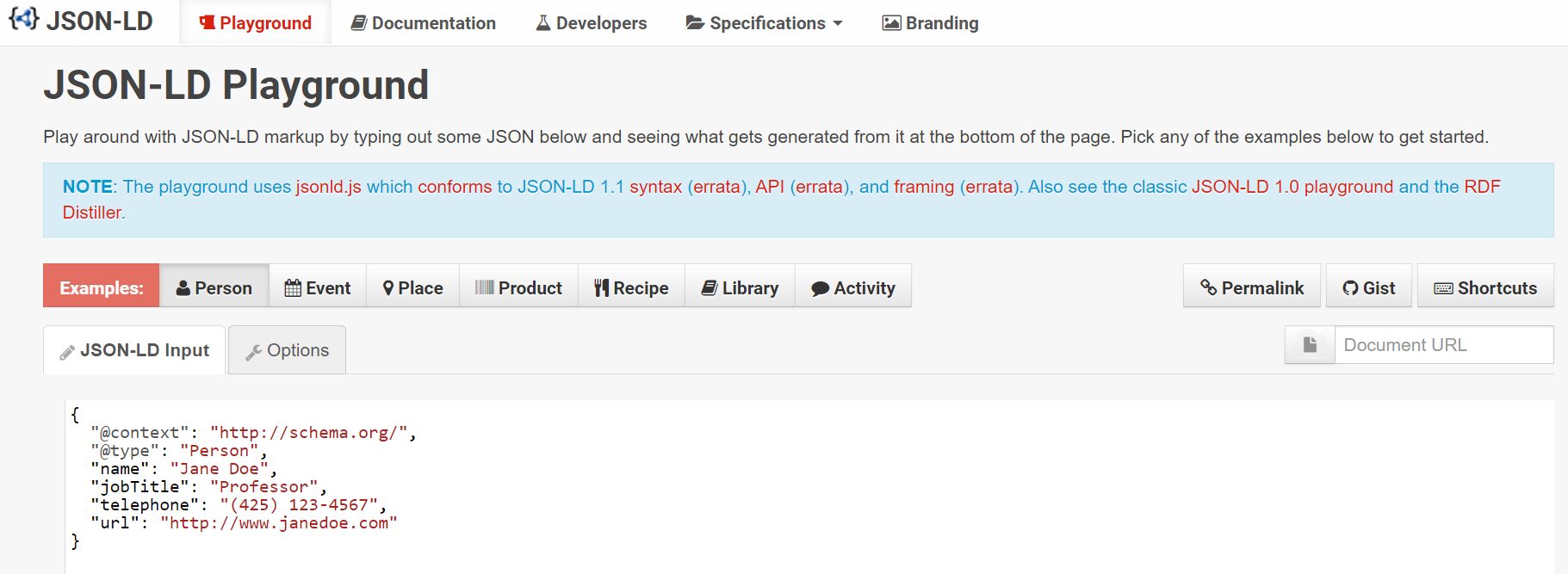Go to the Developers page

[592, 23]
